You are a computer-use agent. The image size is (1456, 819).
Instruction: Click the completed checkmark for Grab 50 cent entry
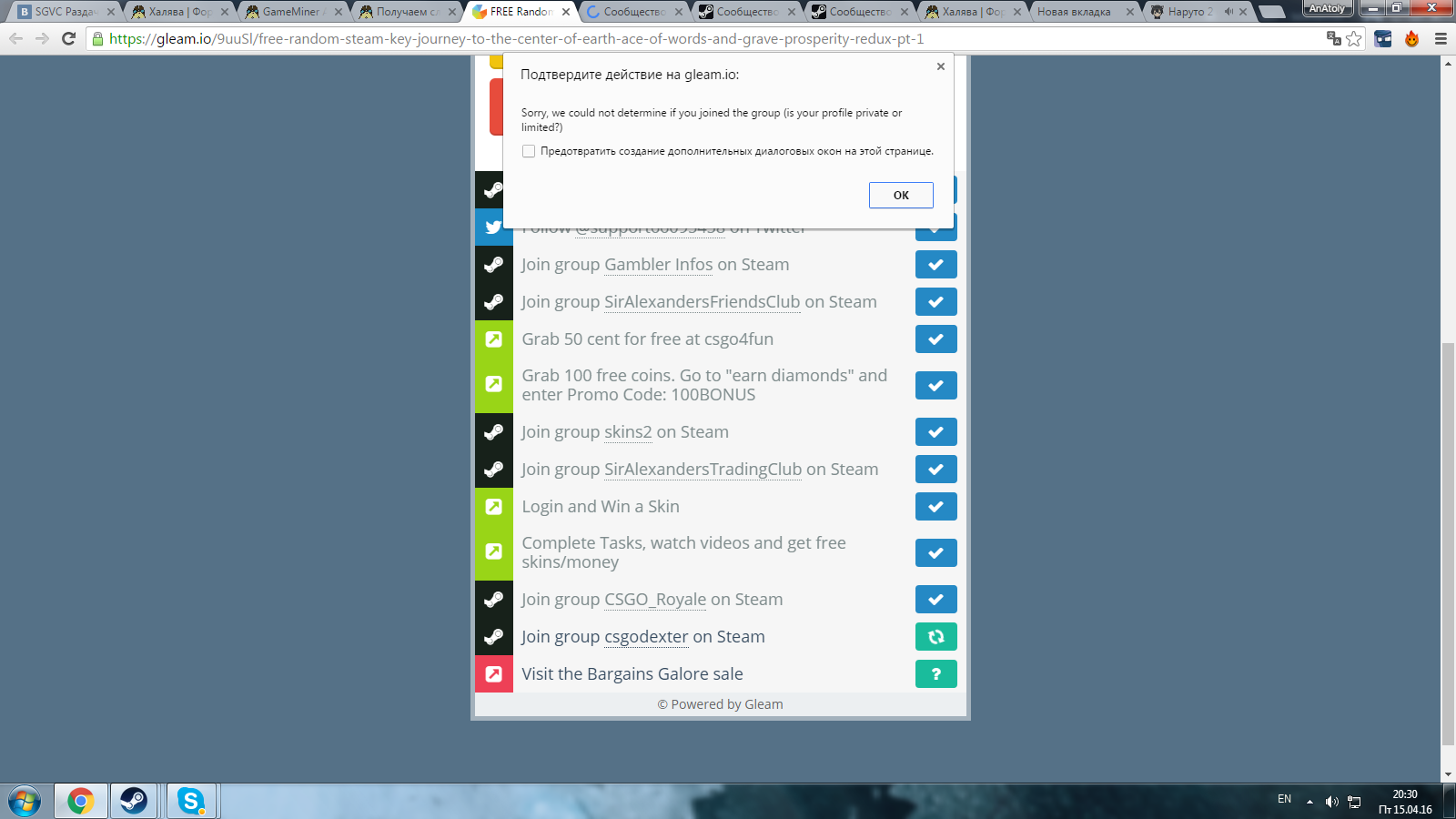pos(935,339)
